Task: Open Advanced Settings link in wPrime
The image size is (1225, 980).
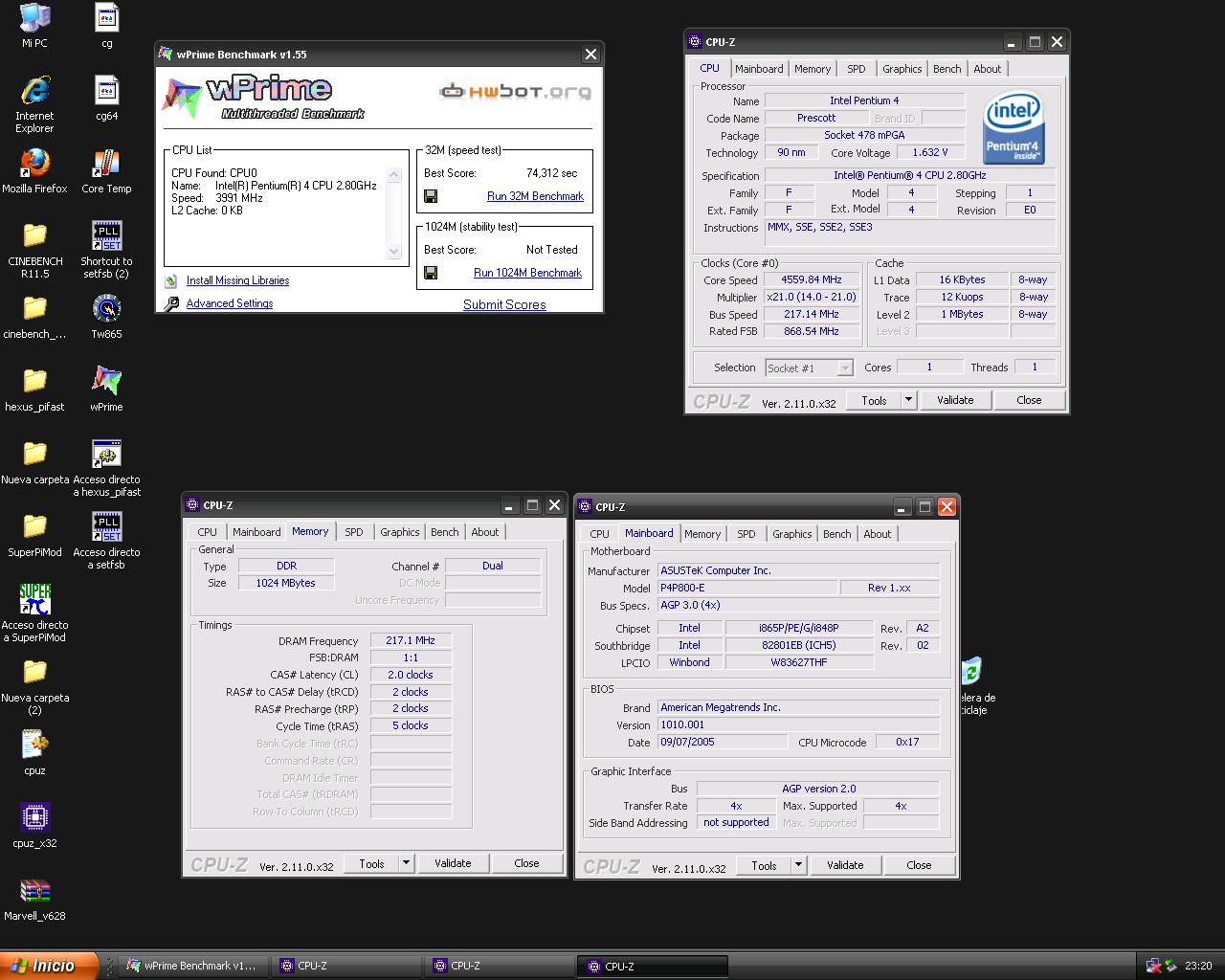Action: click(x=230, y=303)
